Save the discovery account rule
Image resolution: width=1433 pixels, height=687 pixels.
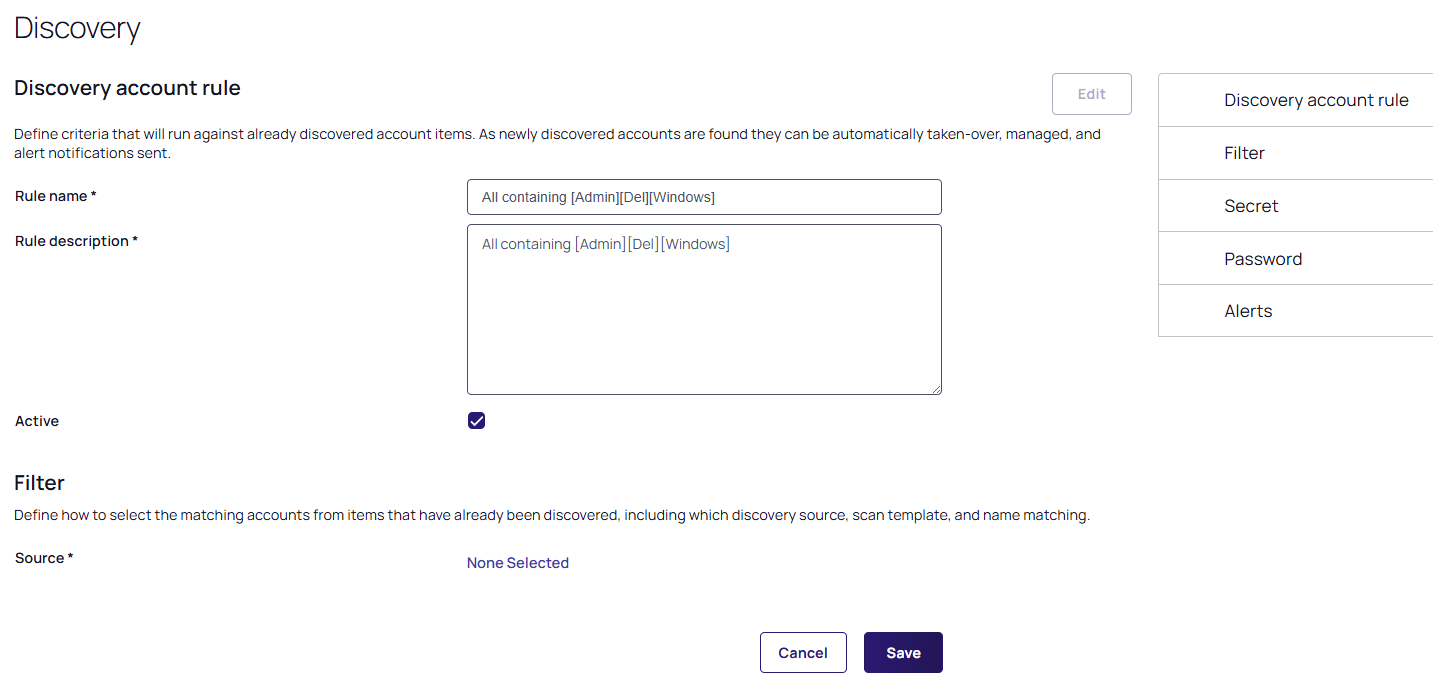click(903, 653)
